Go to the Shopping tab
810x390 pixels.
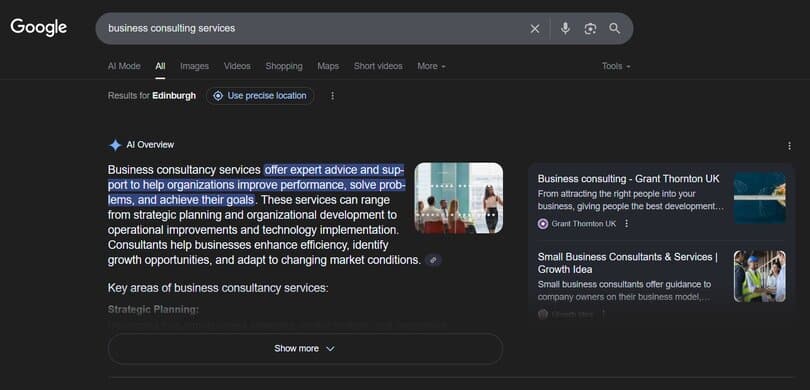pos(284,66)
